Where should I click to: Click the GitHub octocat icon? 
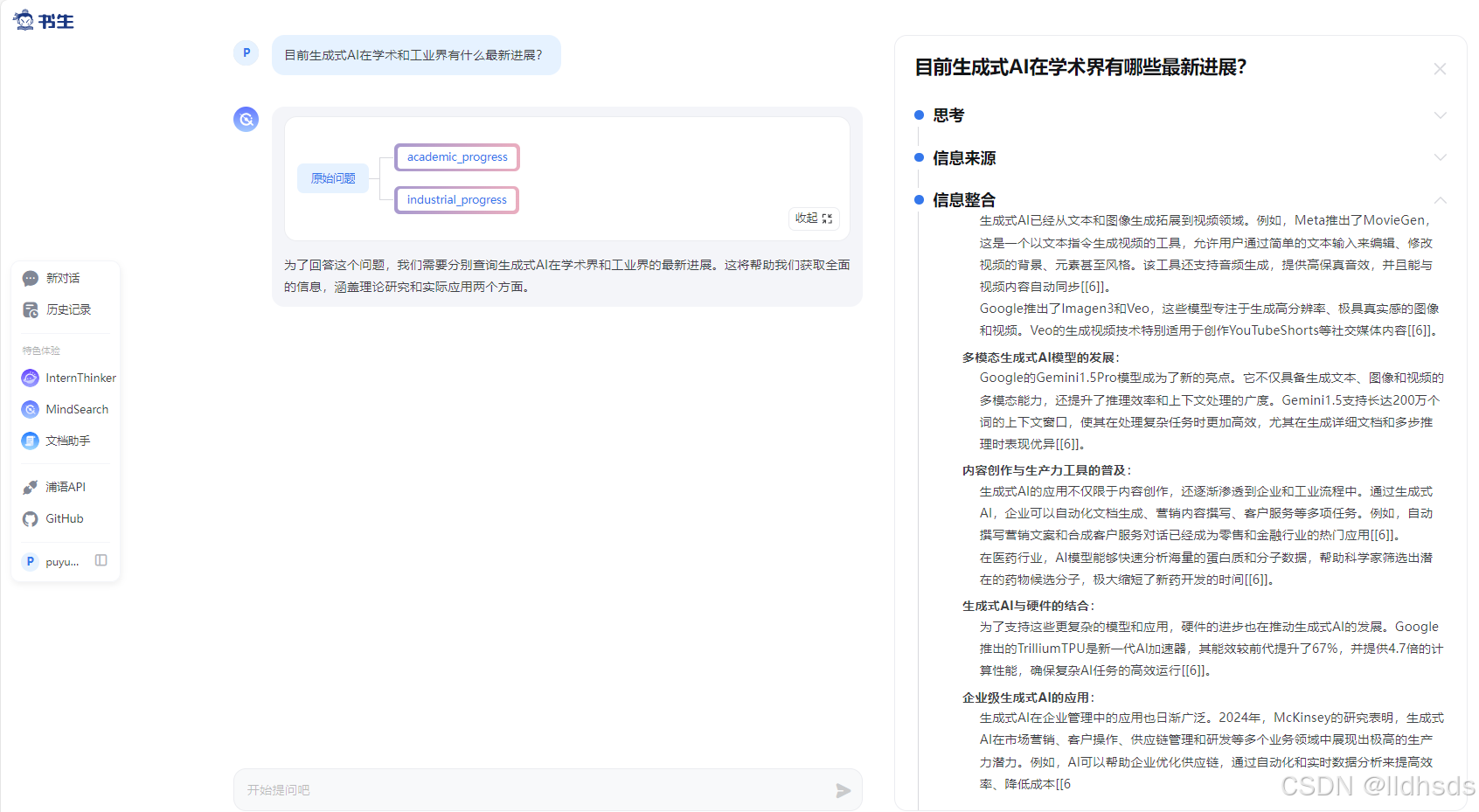(31, 518)
